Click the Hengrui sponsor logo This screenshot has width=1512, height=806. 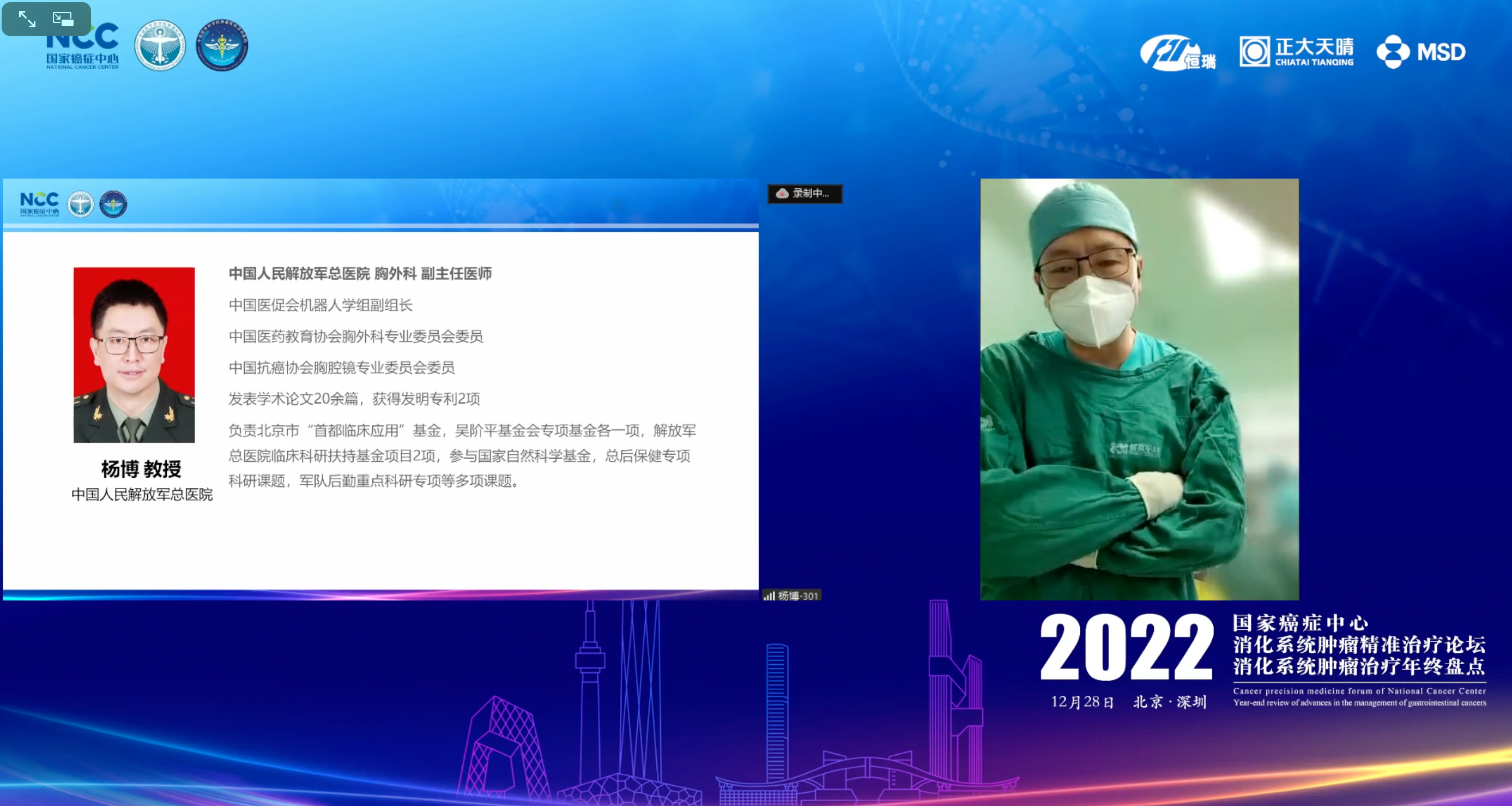coord(1177,53)
